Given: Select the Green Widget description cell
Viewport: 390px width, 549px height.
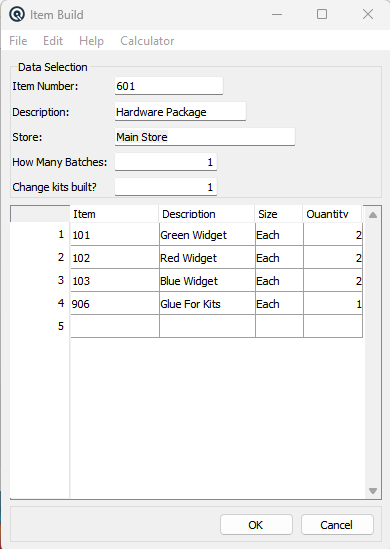Looking at the screenshot, I should [x=207, y=235].
